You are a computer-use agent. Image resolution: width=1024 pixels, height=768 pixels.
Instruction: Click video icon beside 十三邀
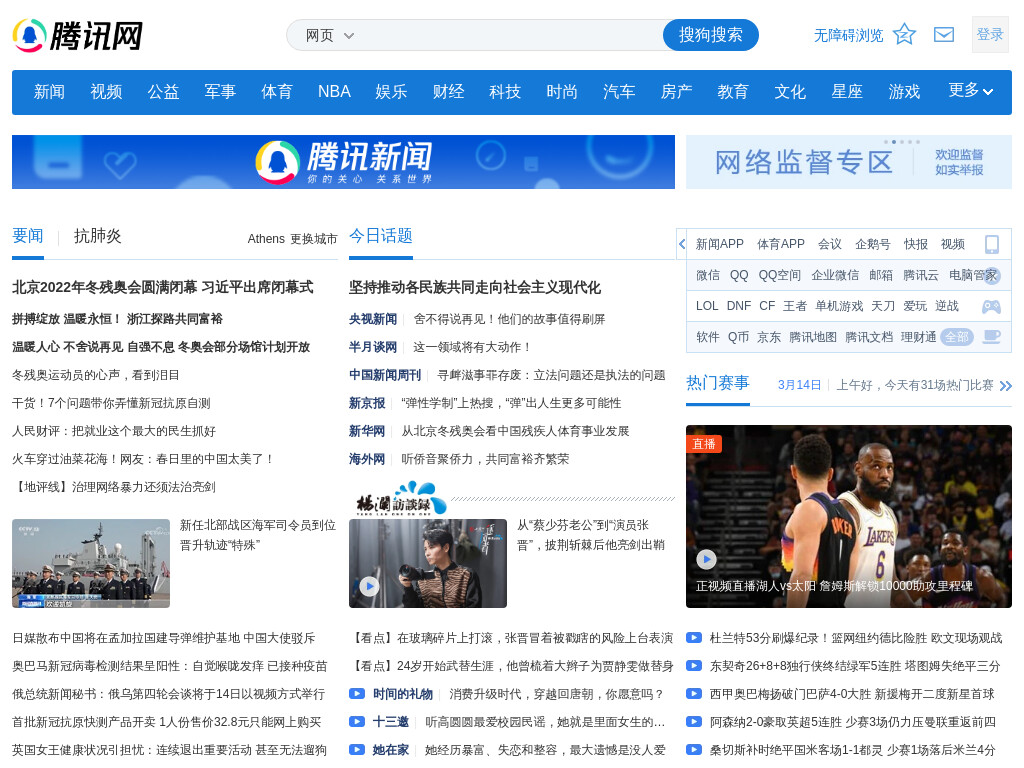357,722
